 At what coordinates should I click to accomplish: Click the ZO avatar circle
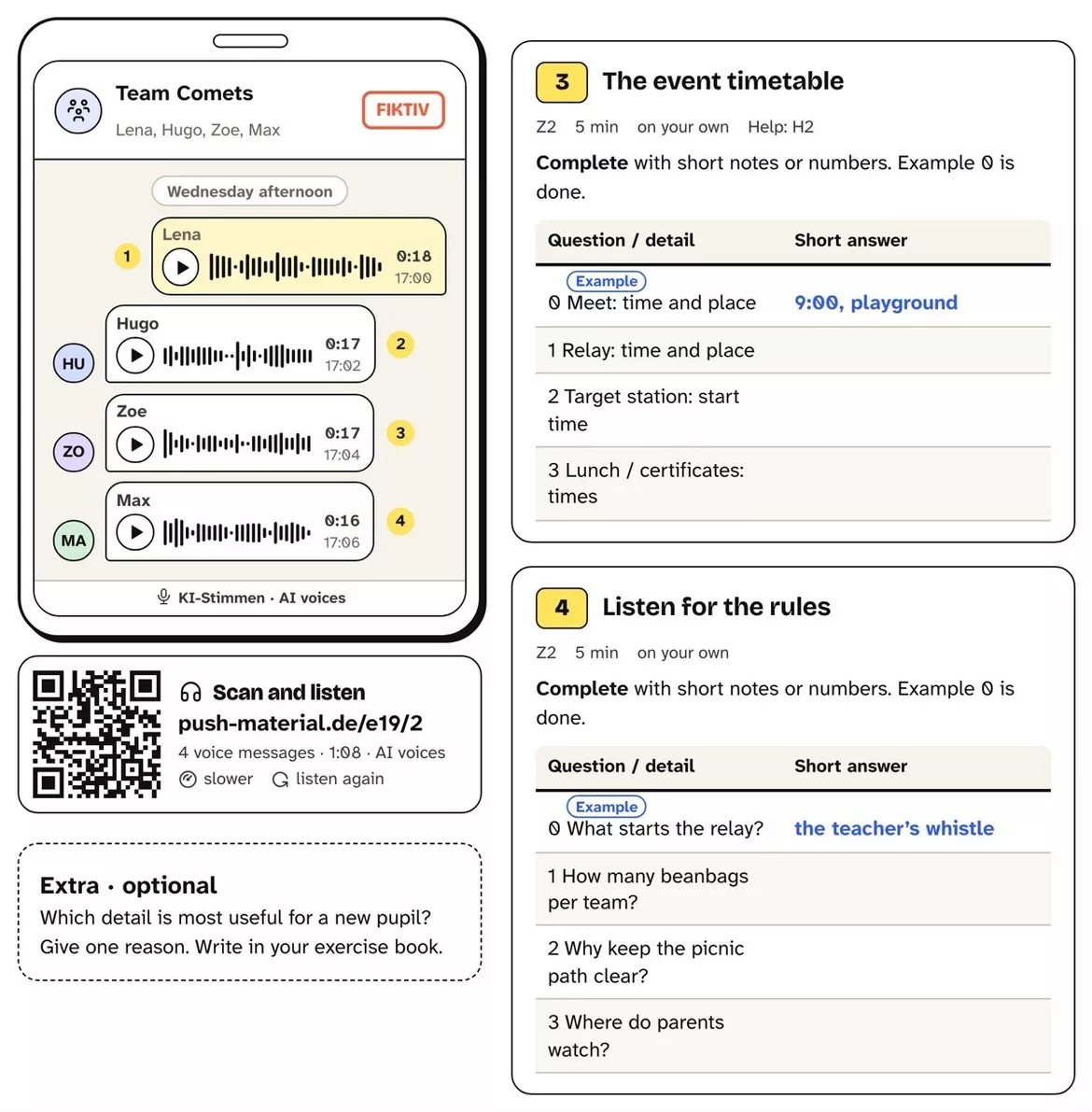coord(74,452)
